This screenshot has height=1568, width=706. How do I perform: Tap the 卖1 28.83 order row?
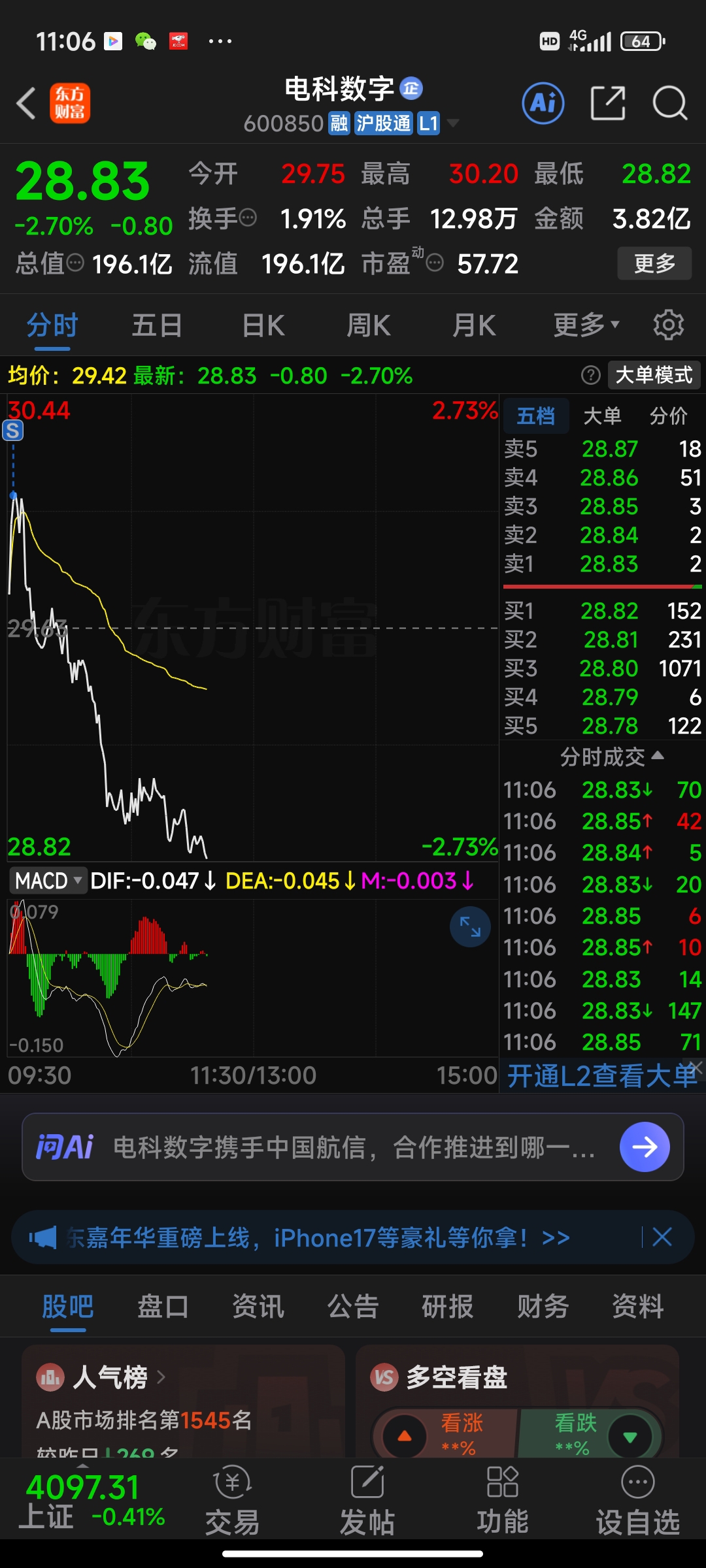[603, 564]
